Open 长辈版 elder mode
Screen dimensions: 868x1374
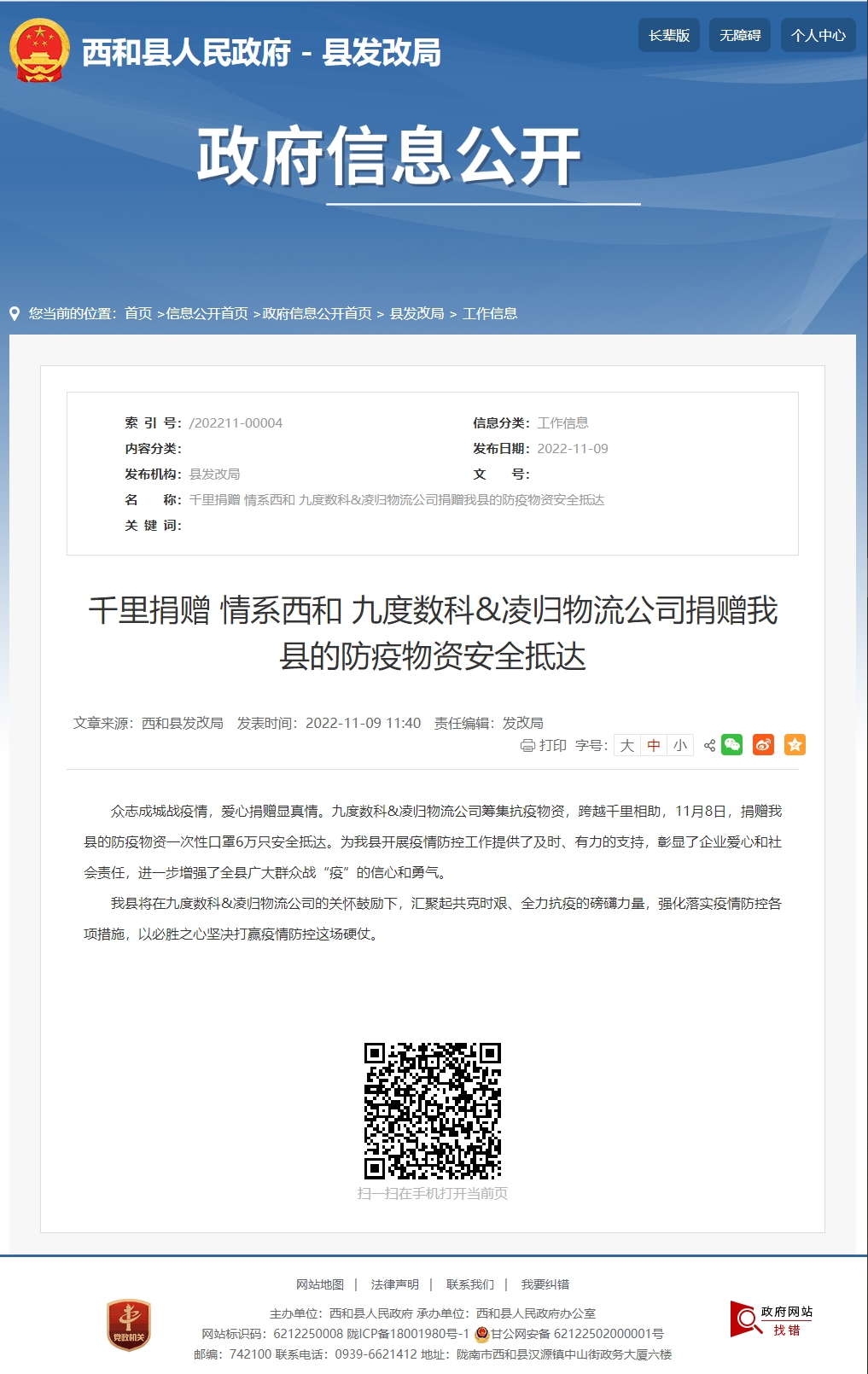pyautogui.click(x=669, y=35)
